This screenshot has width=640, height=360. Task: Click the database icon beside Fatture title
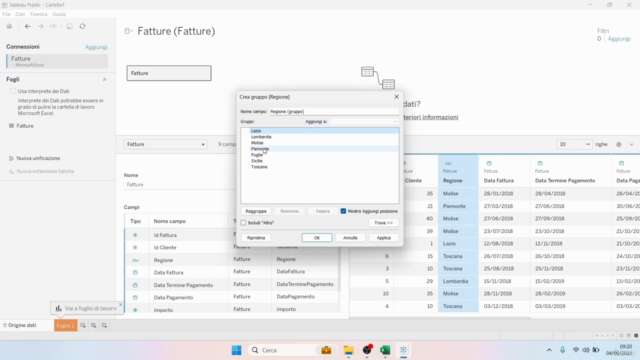click(x=128, y=31)
